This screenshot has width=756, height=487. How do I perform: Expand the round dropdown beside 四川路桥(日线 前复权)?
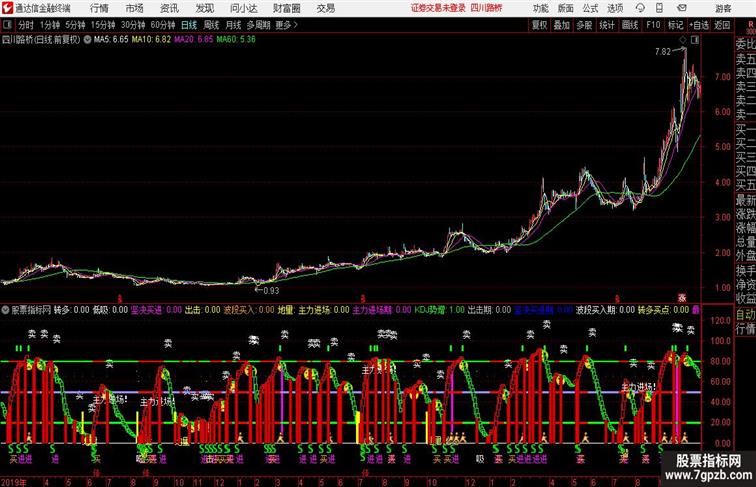pos(87,40)
